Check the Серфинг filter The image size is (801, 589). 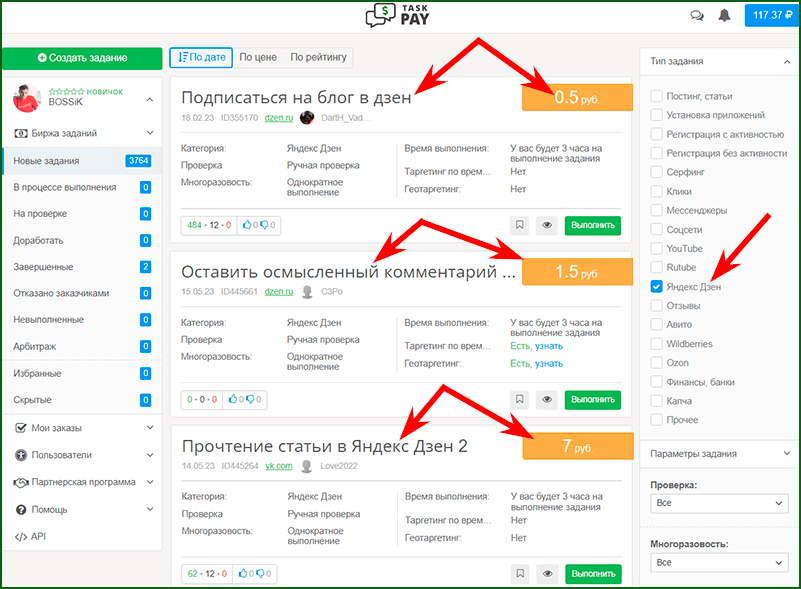click(x=656, y=172)
